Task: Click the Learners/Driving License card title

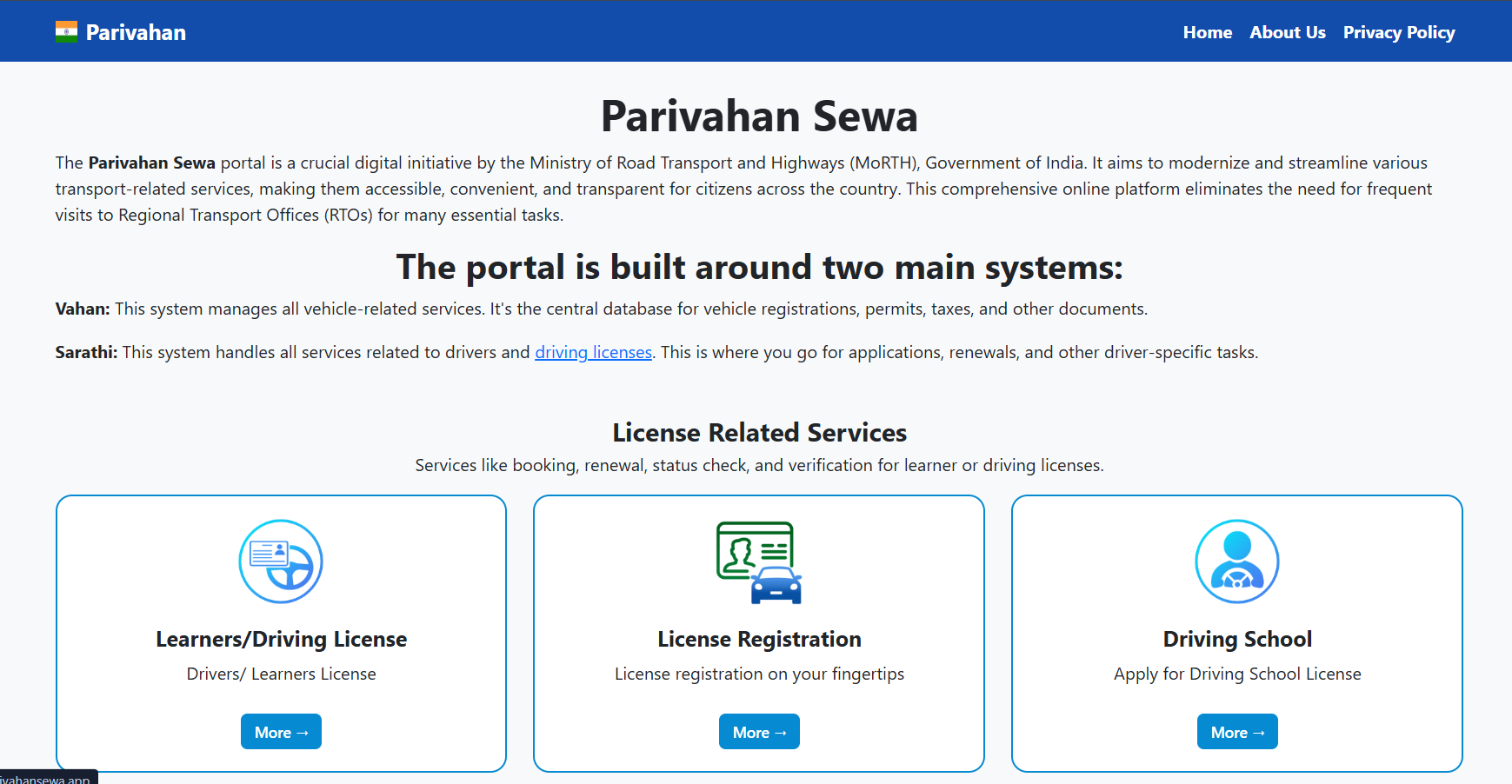Action: click(281, 639)
